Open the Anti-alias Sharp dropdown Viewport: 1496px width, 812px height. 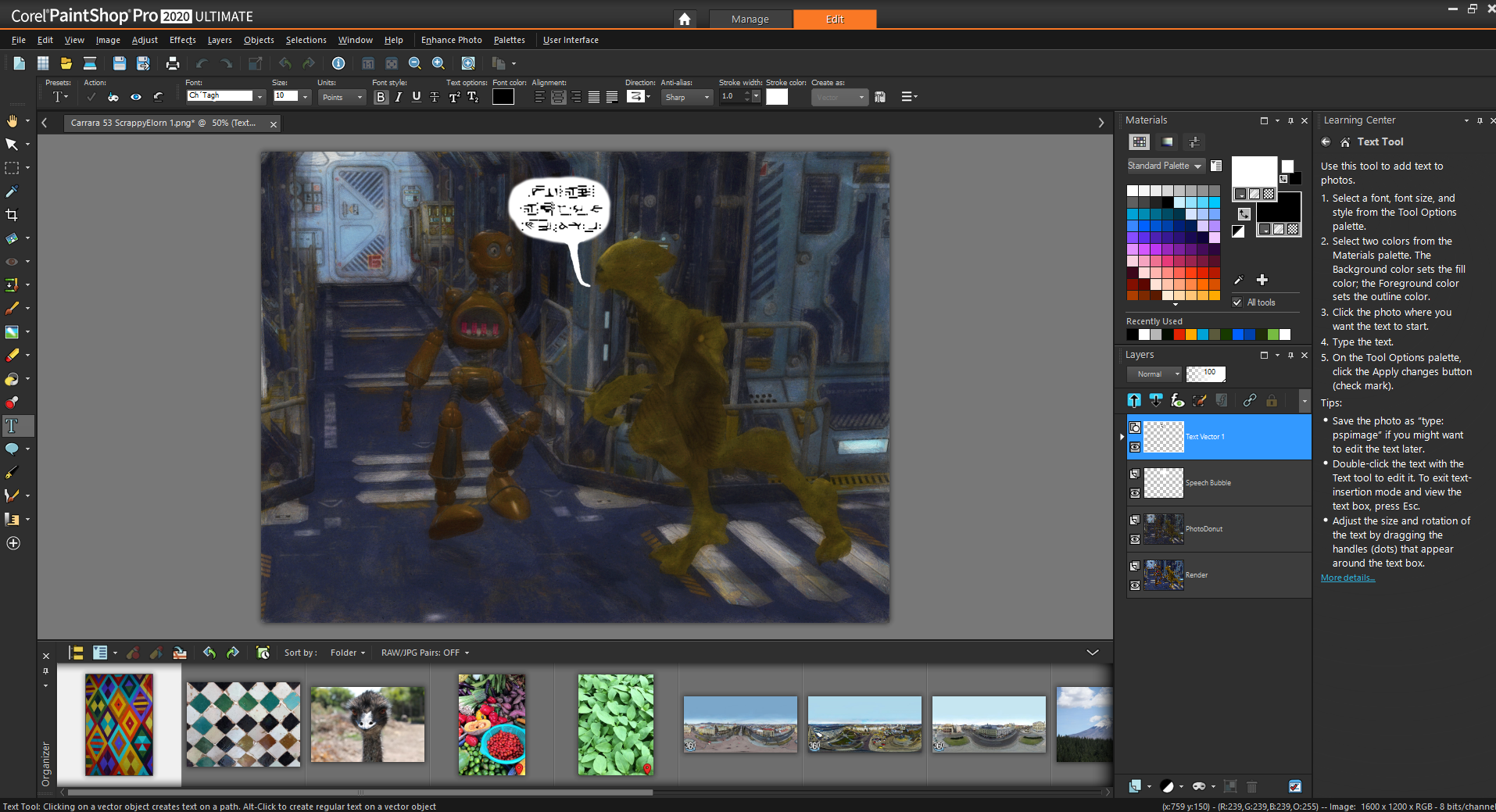687,97
